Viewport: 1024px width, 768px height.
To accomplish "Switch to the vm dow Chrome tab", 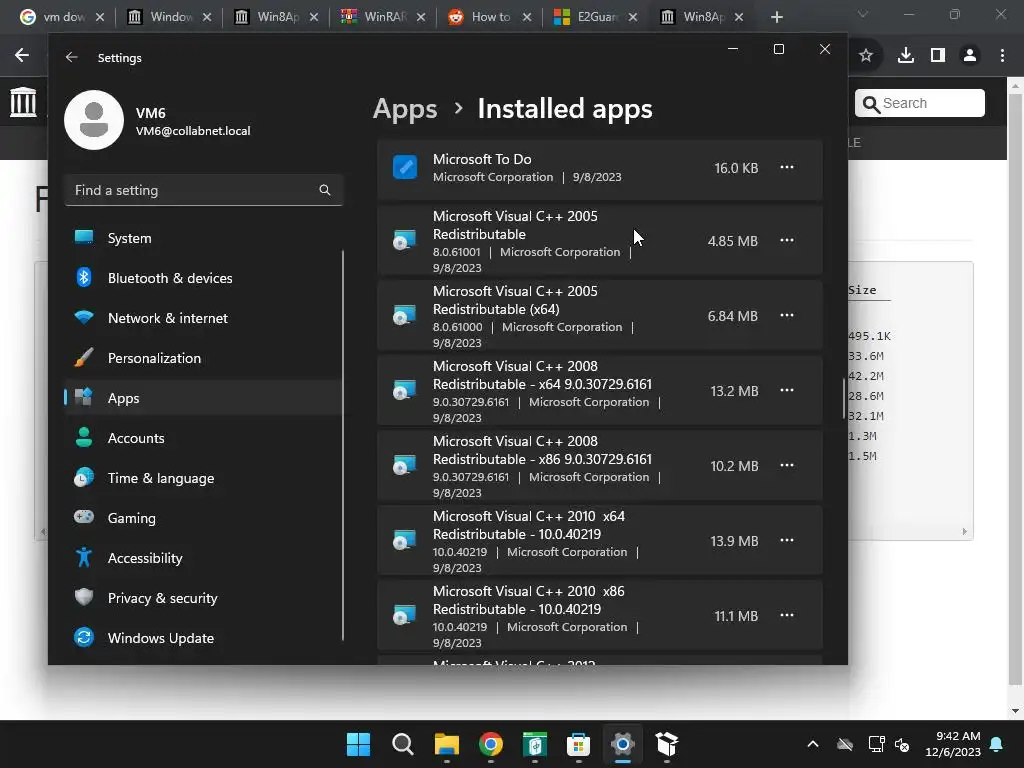I will (64, 17).
